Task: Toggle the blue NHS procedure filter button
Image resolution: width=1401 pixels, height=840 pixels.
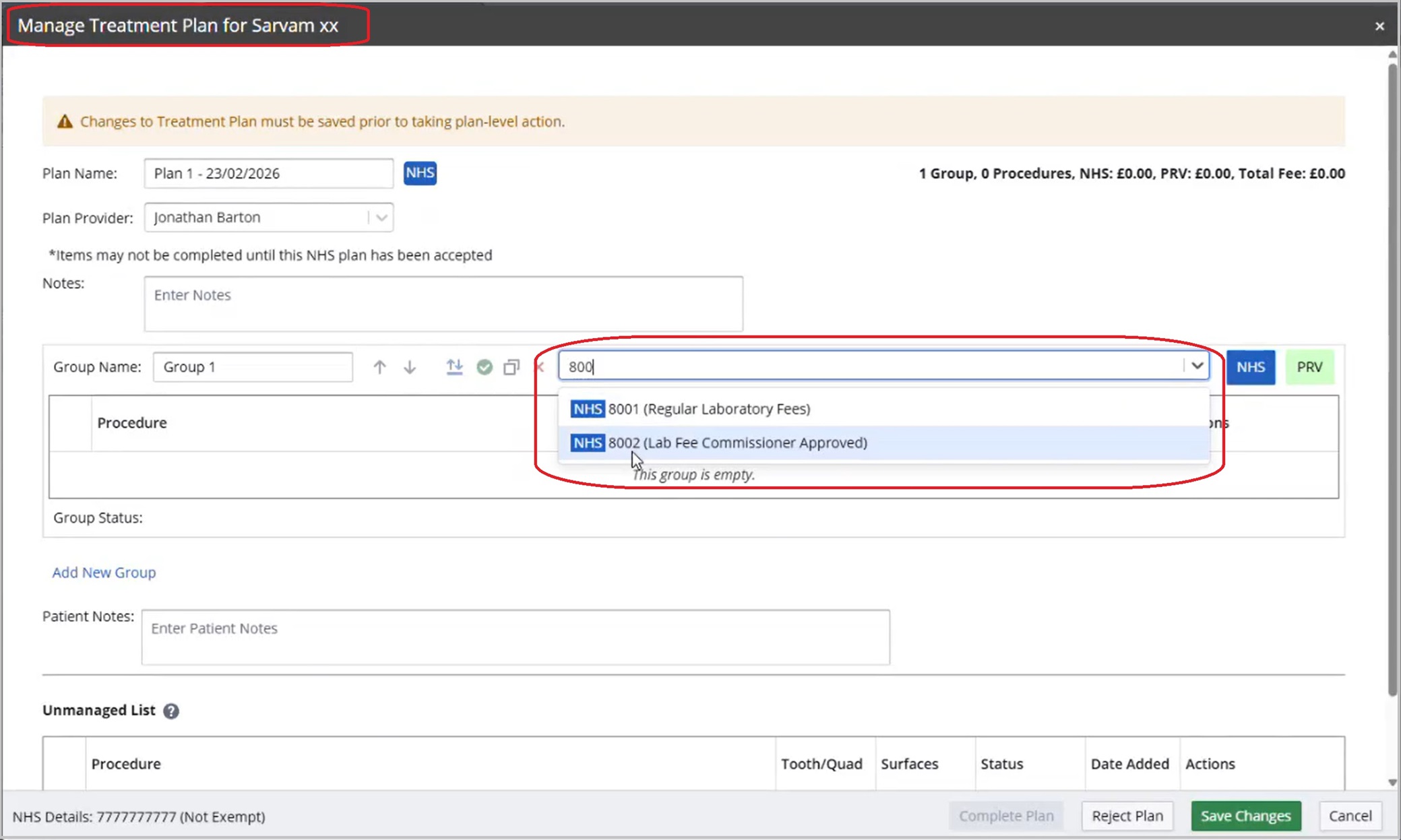Action: (x=1250, y=367)
